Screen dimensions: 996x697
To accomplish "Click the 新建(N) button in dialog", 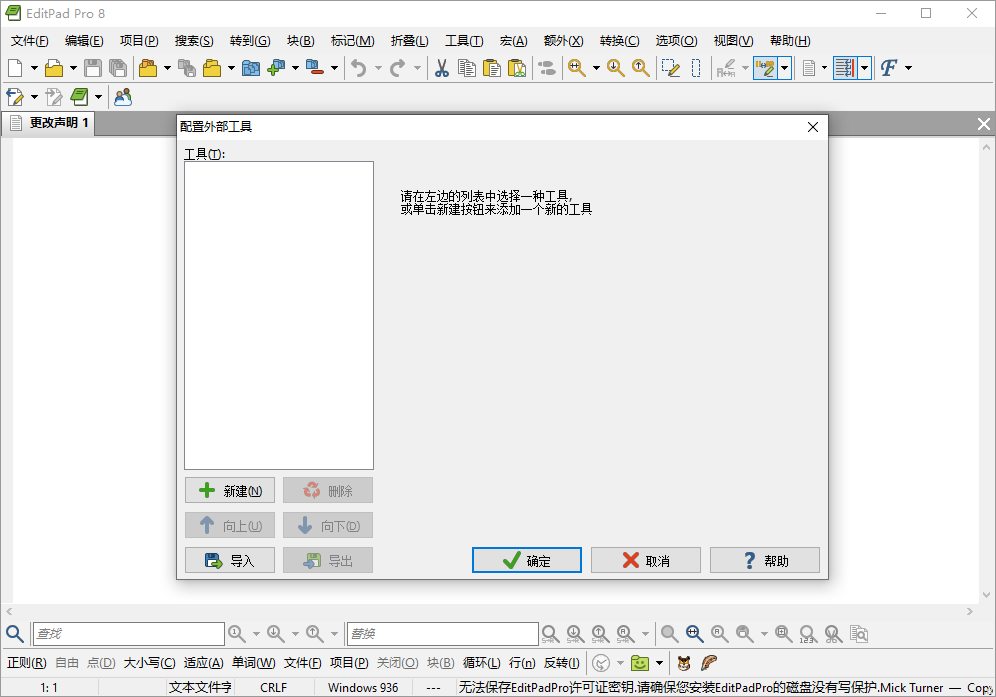I will tap(230, 491).
